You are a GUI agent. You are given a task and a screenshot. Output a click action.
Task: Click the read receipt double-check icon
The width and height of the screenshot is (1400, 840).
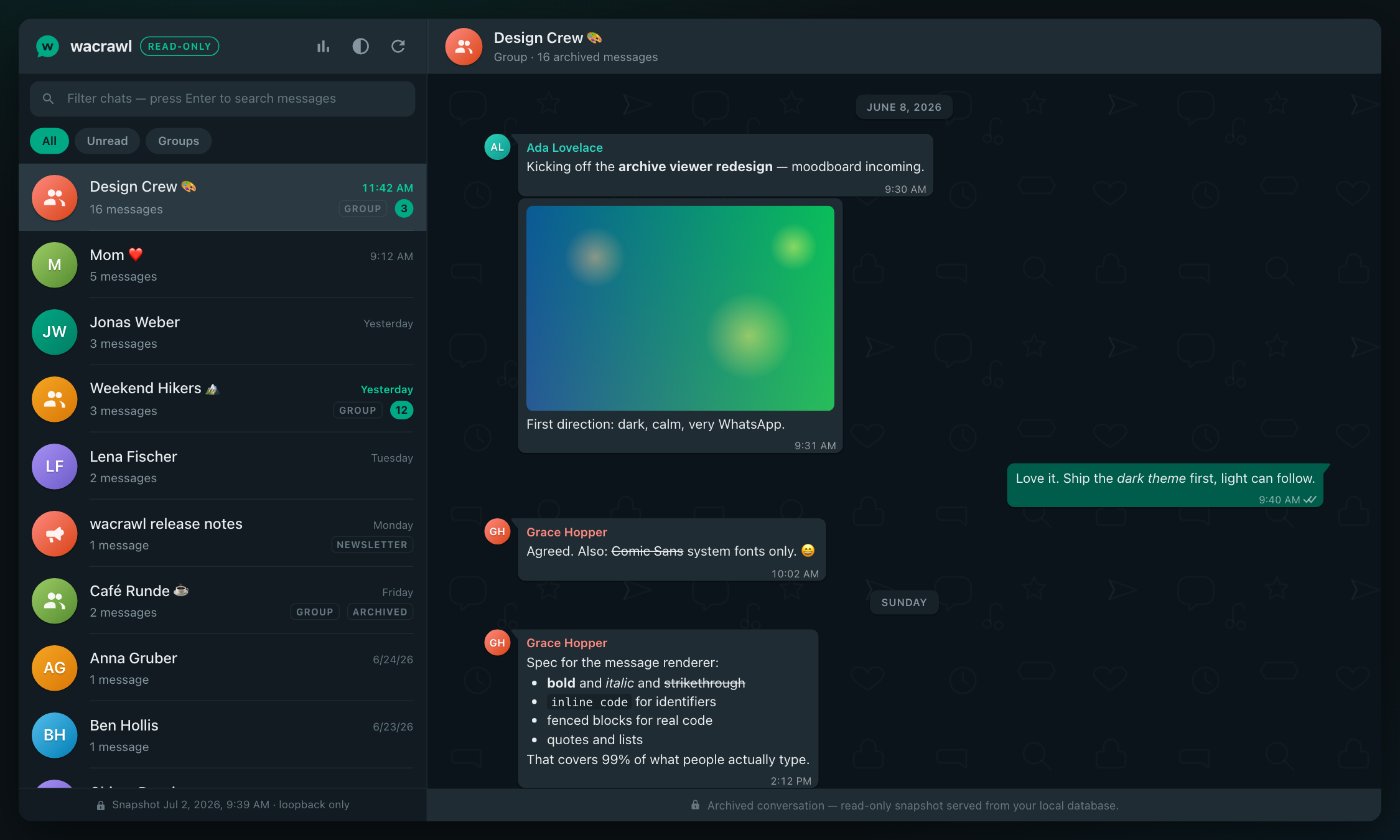1310,500
